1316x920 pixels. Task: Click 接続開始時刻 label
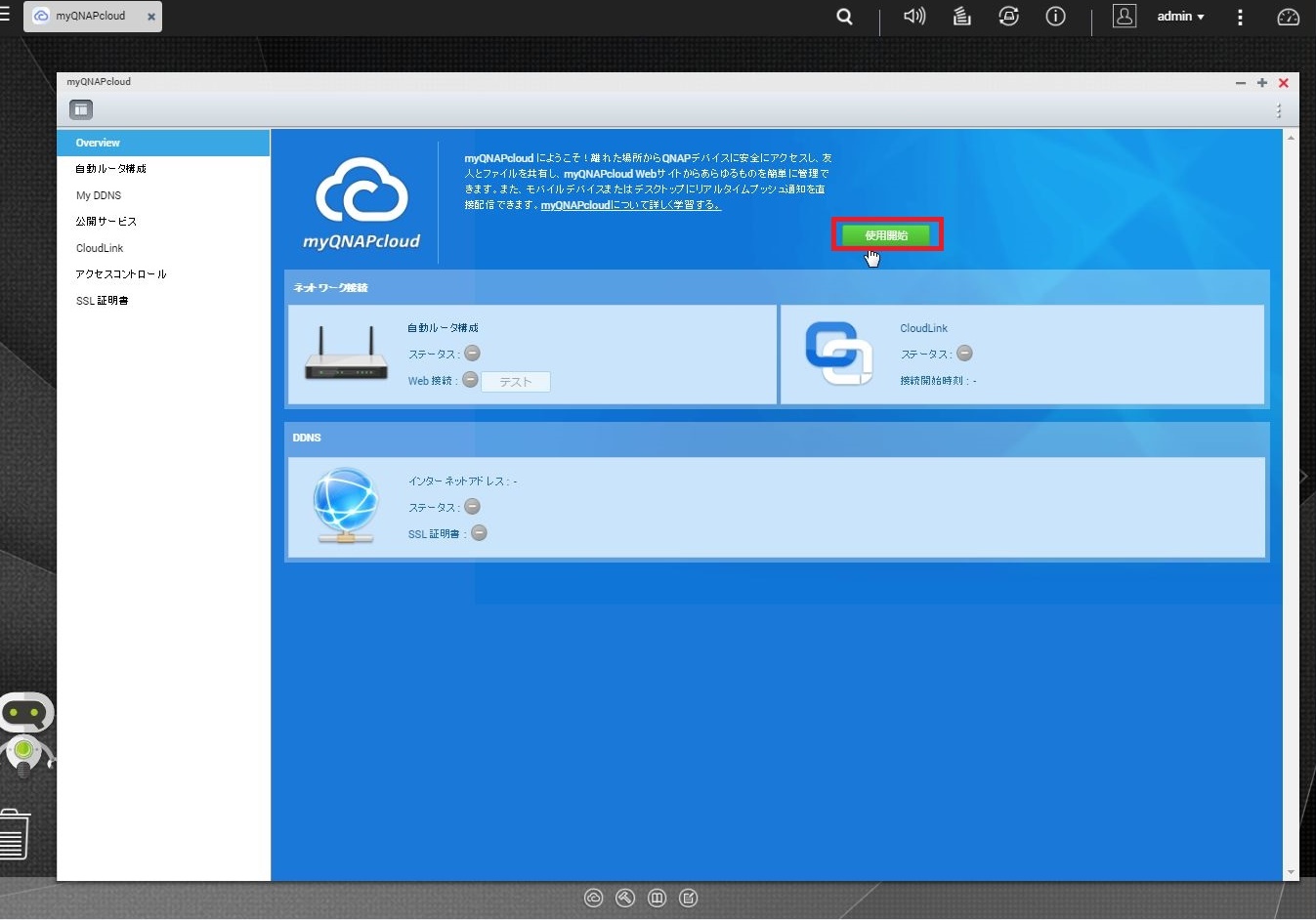pyautogui.click(x=933, y=381)
